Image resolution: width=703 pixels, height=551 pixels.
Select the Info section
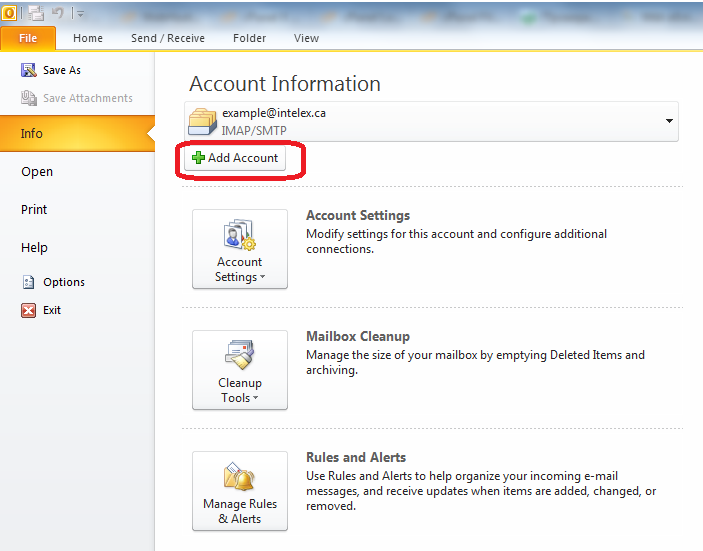tap(77, 133)
